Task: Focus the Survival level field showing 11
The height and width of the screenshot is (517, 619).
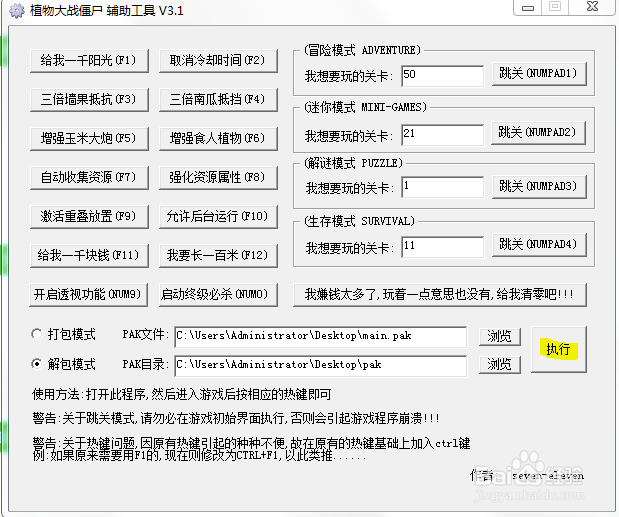Action: click(x=443, y=247)
